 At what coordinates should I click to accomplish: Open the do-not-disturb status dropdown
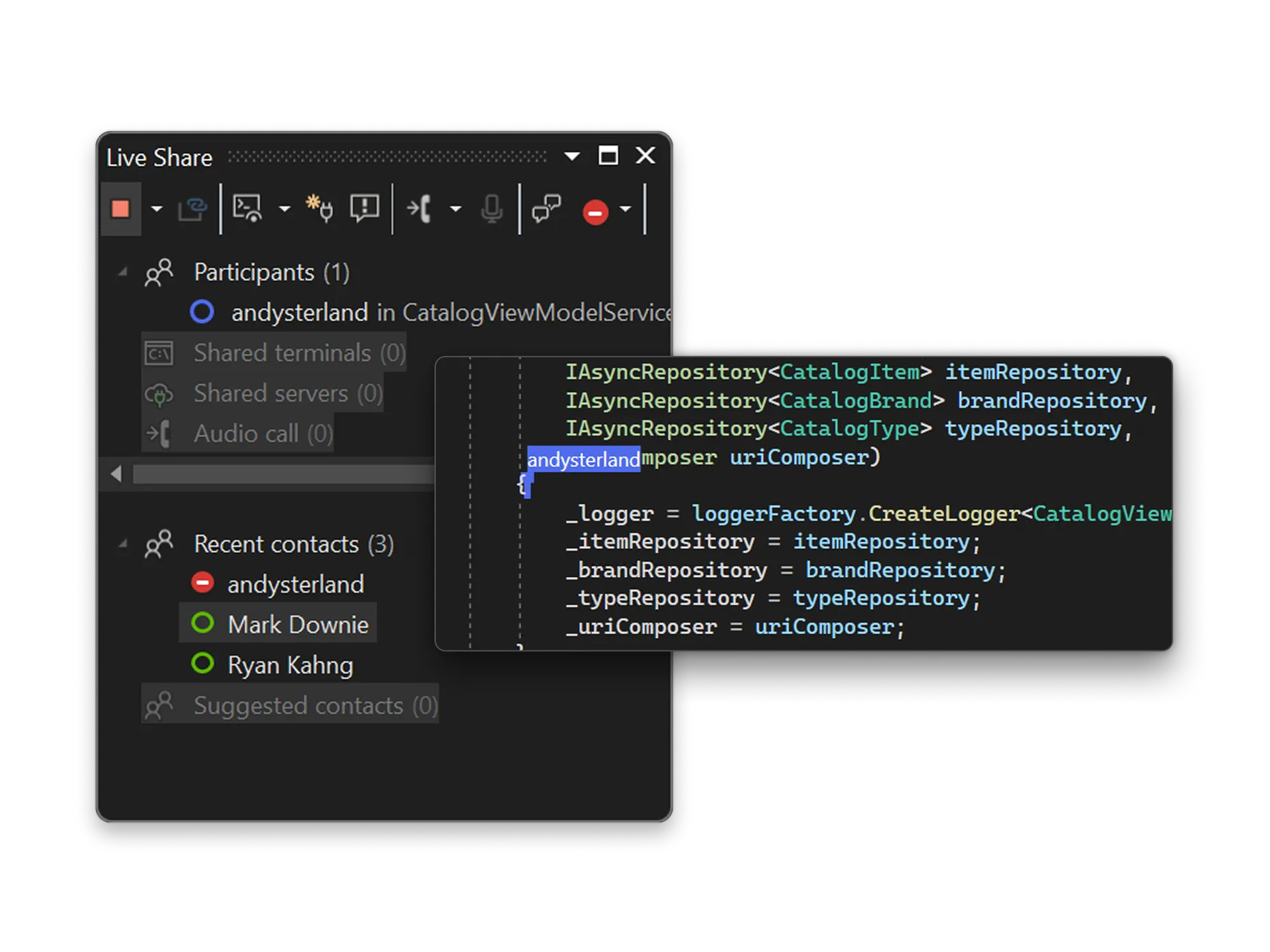625,210
